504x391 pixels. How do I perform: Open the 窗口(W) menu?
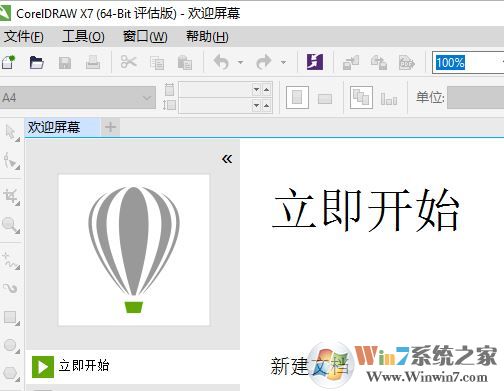pos(145,36)
